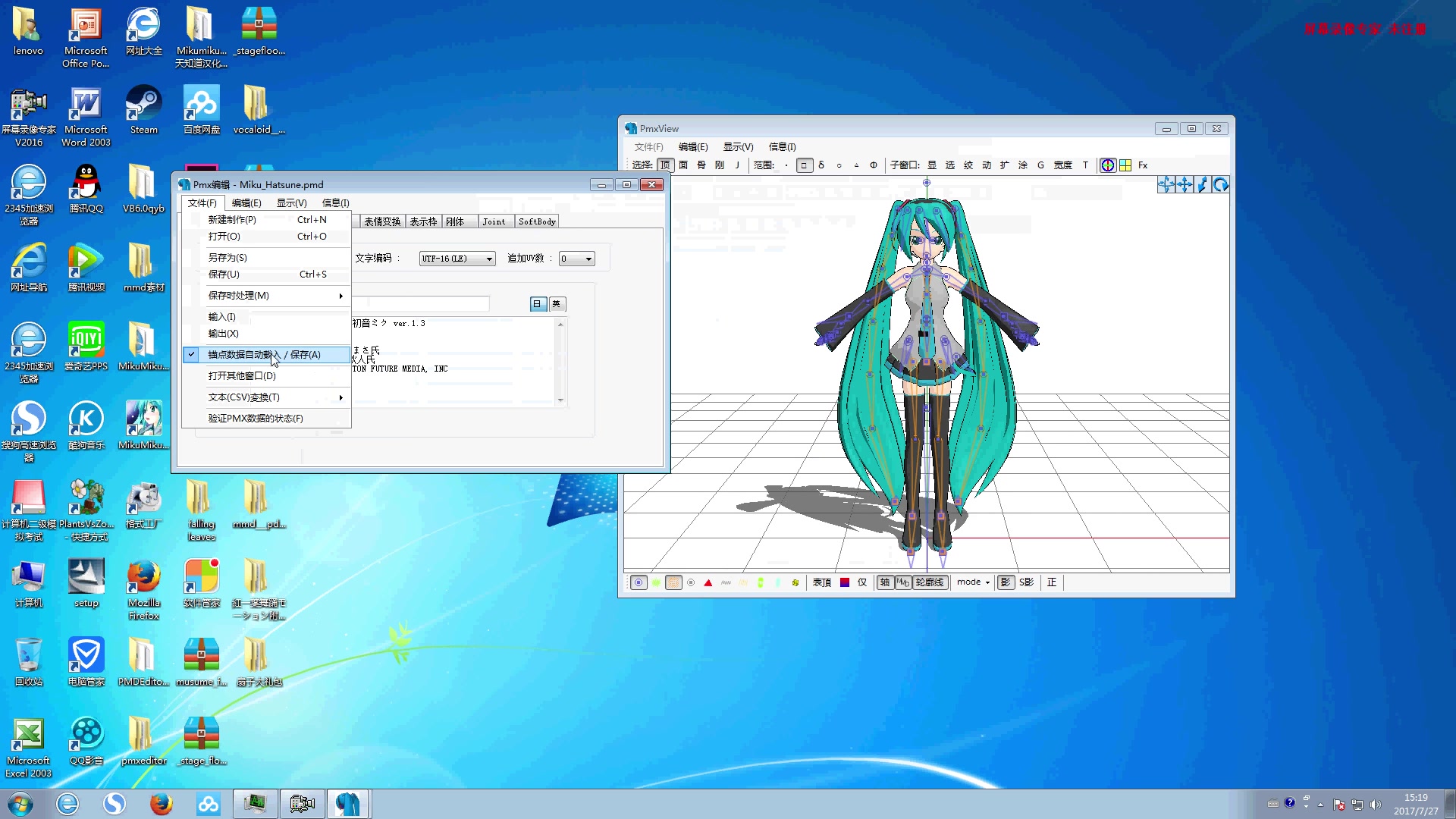Click the red triangle display icon
Screen dimensions: 1456x819
[708, 582]
